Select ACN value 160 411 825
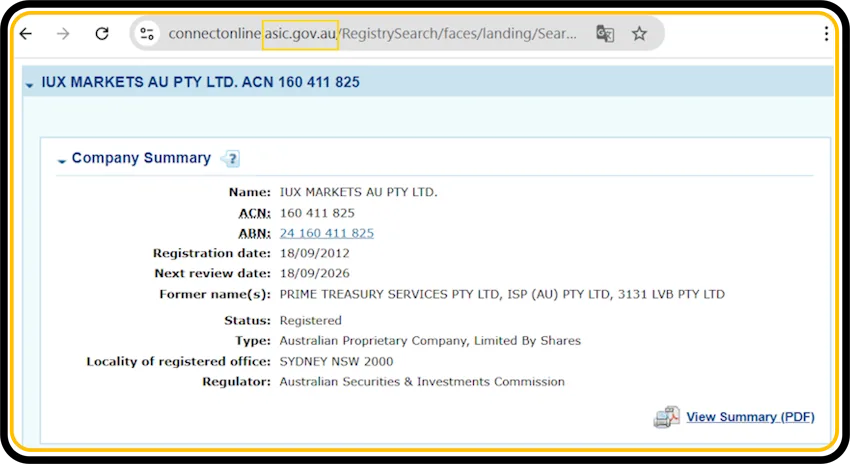Image resolution: width=850 pixels, height=464 pixels. [317, 213]
